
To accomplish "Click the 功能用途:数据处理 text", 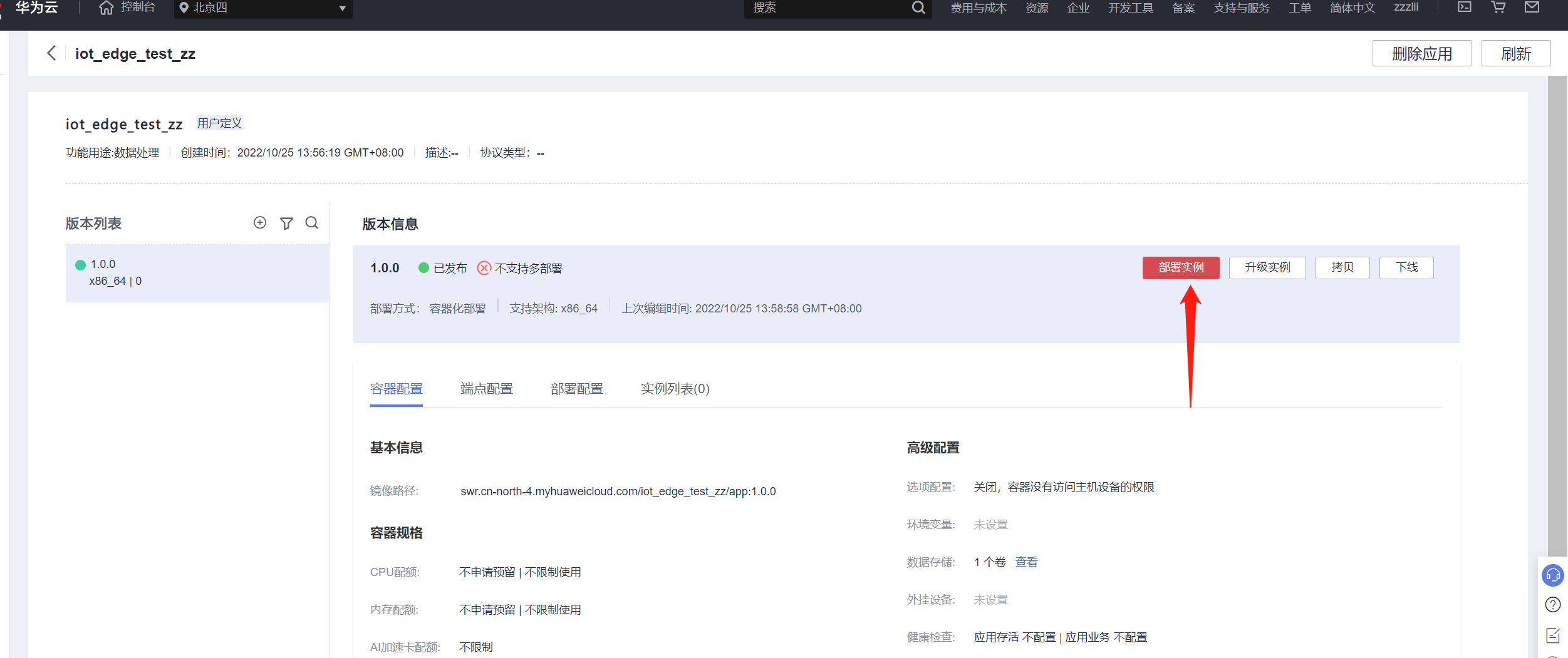I will tap(113, 153).
